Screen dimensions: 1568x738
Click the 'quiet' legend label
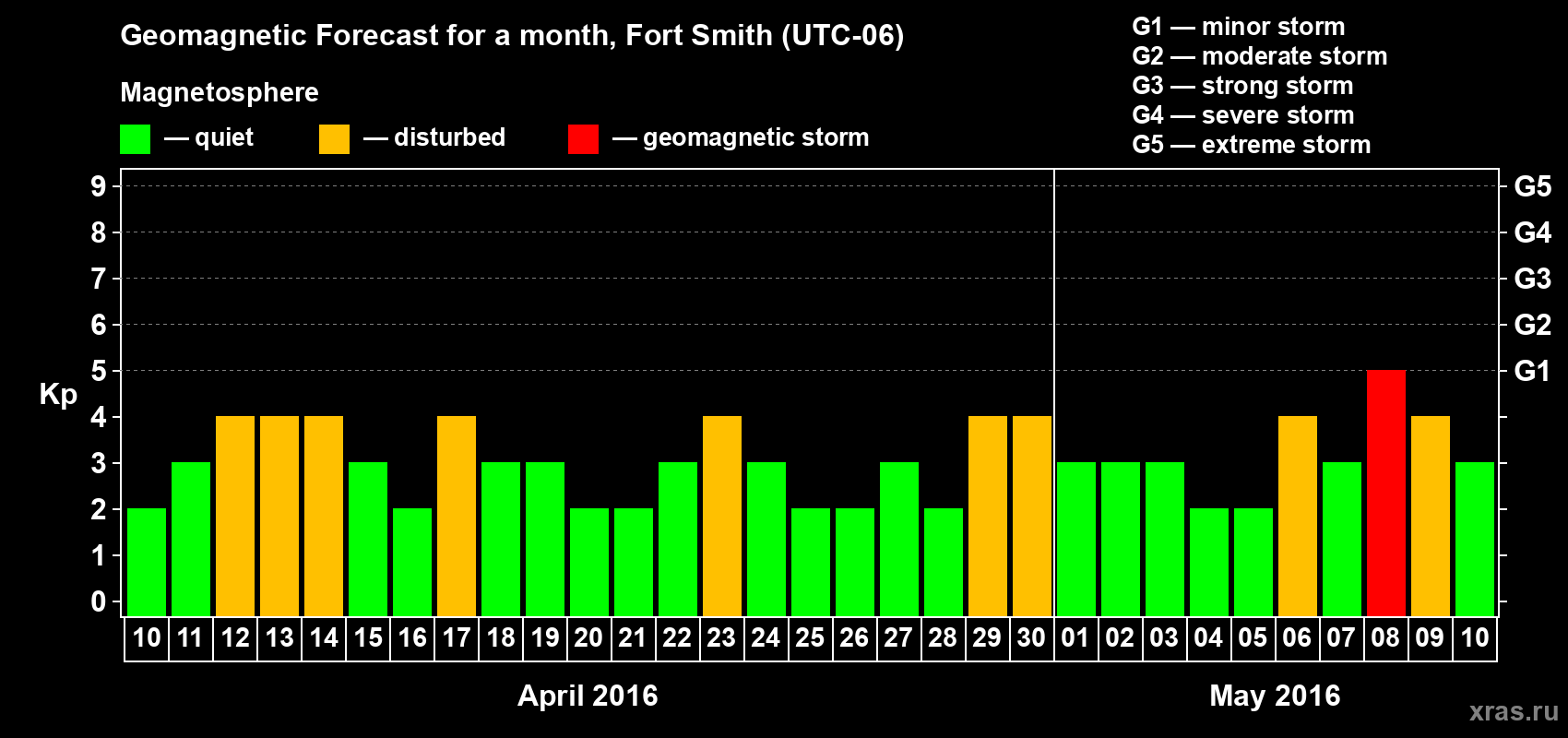point(224,137)
